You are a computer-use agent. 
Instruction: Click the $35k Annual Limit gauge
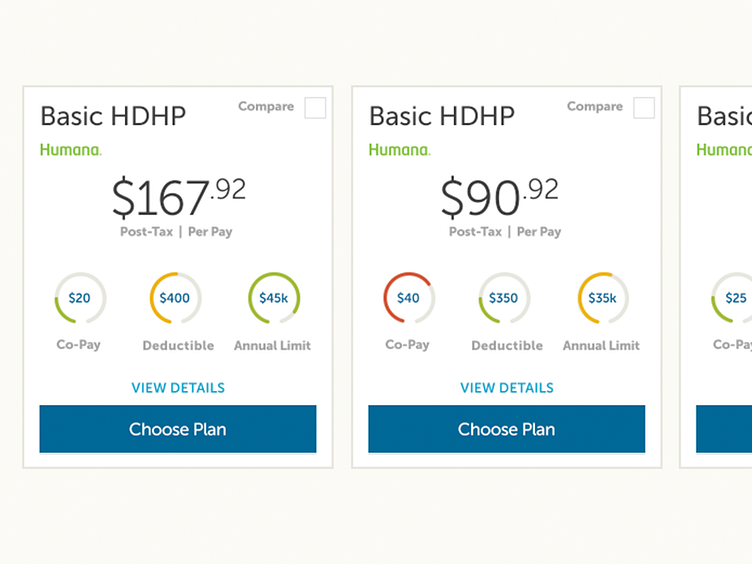click(603, 298)
